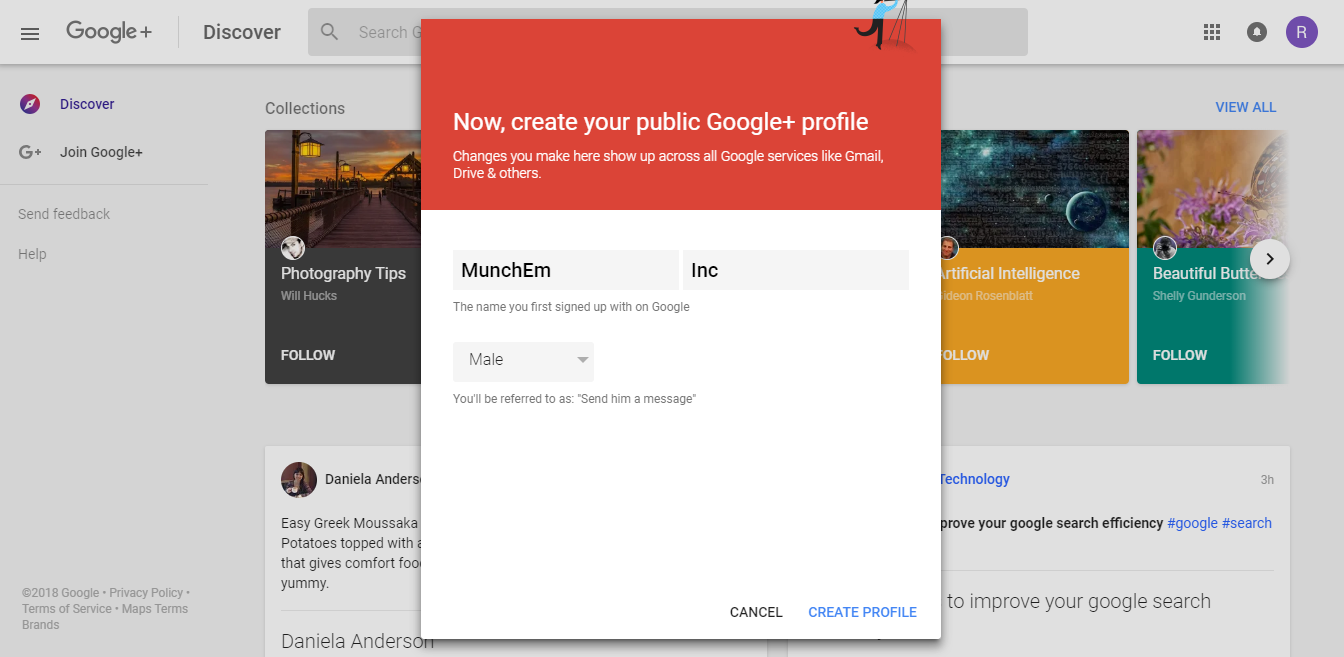This screenshot has height=657, width=1344.
Task: Open the Terms of Service link
Action: pos(67,609)
